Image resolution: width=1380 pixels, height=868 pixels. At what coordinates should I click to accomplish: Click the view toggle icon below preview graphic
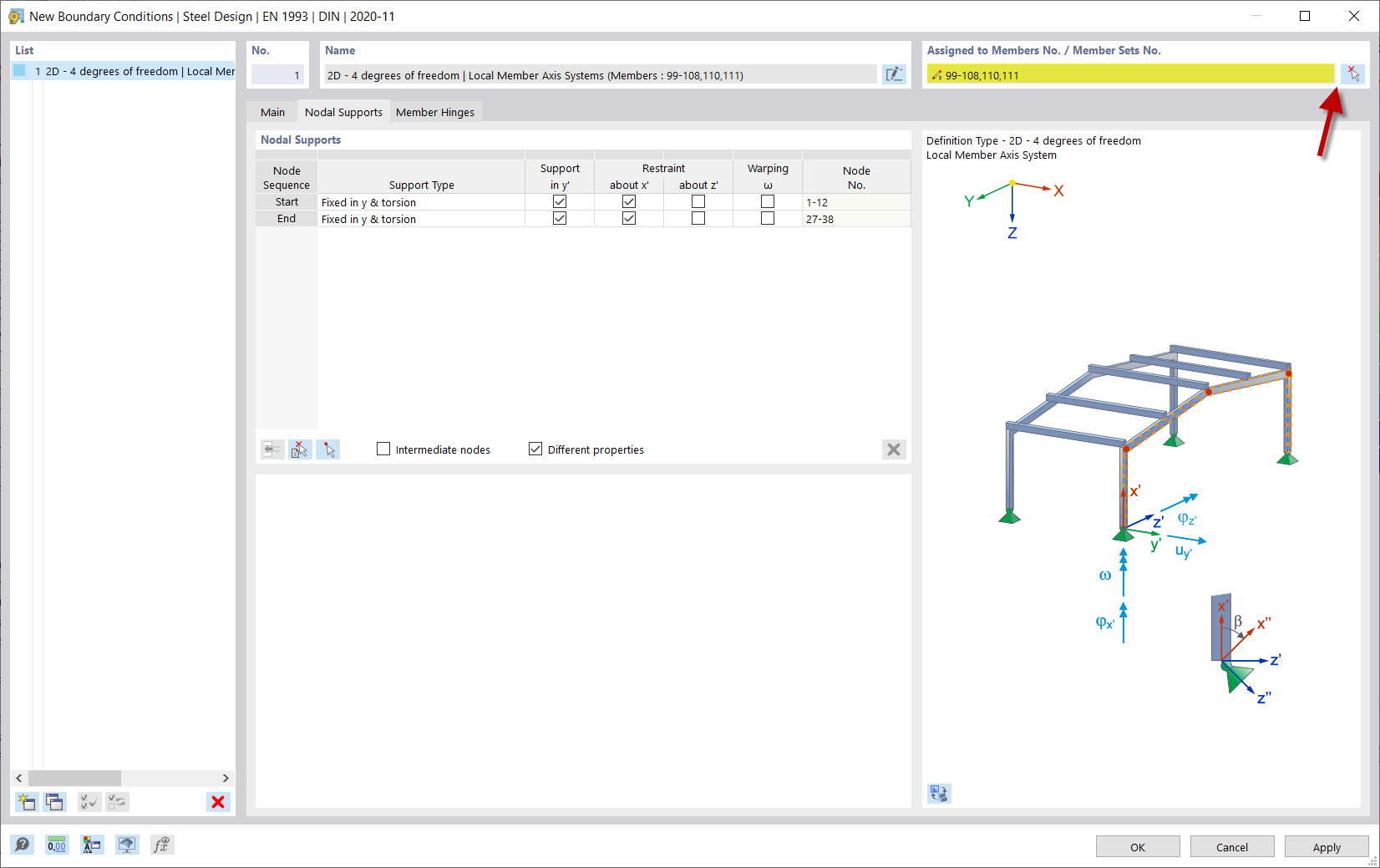(x=939, y=794)
